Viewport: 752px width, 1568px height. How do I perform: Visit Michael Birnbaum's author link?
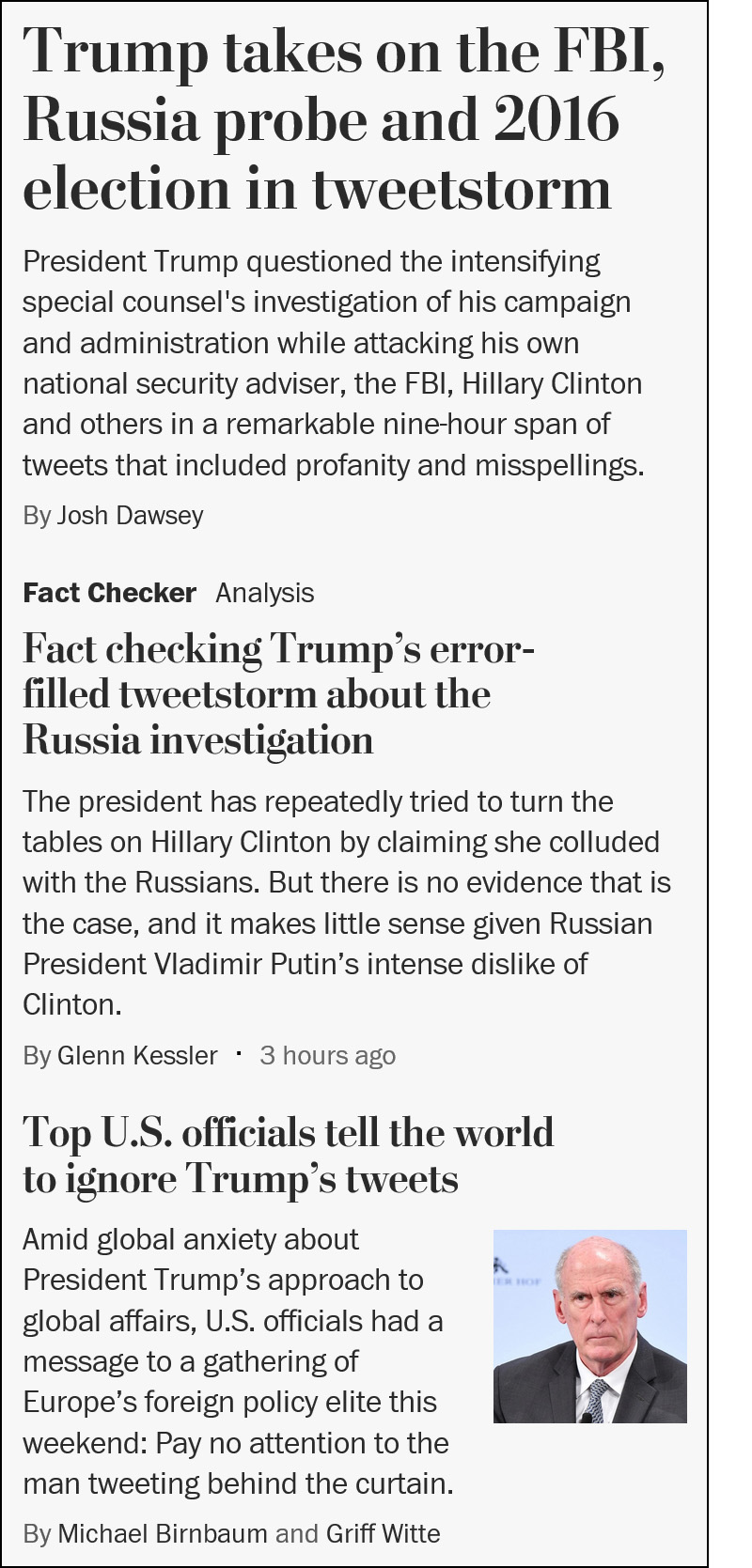point(163,1534)
